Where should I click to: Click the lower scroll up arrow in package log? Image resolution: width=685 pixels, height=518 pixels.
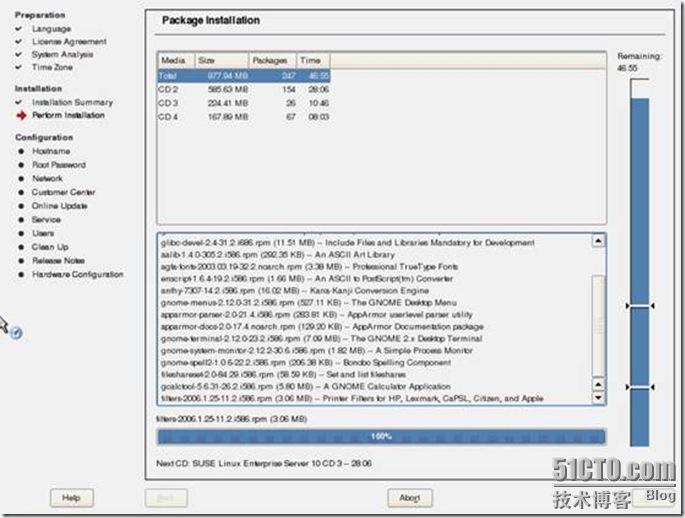tap(598, 385)
